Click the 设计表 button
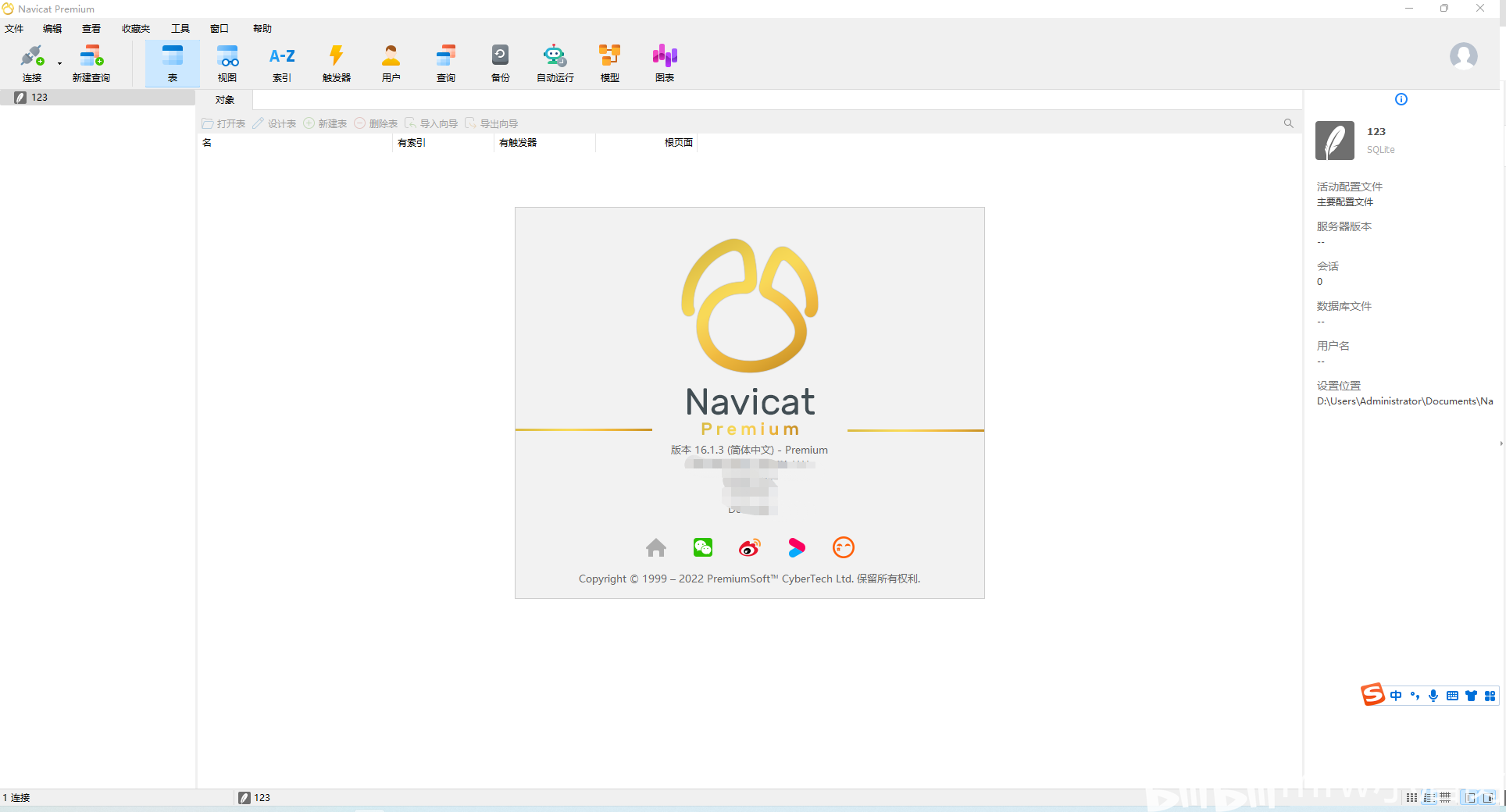The width and height of the screenshot is (1506, 812). tap(274, 123)
